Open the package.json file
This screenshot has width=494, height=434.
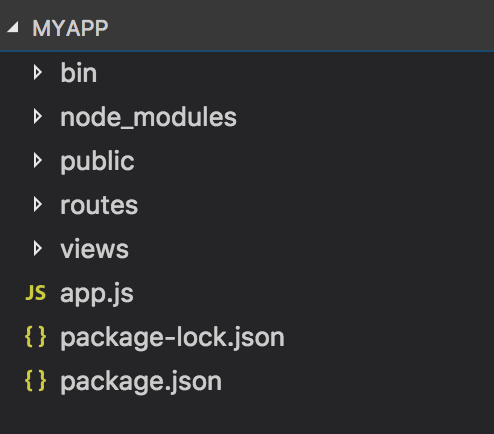pos(141,382)
